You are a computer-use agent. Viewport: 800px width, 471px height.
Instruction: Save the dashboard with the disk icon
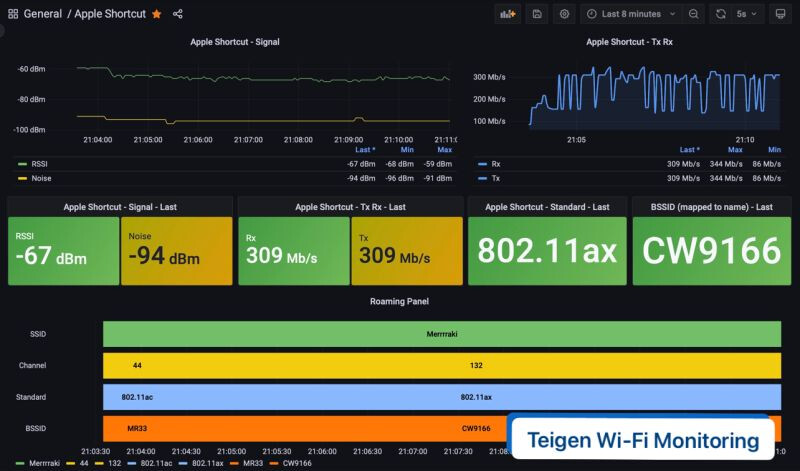pos(537,14)
